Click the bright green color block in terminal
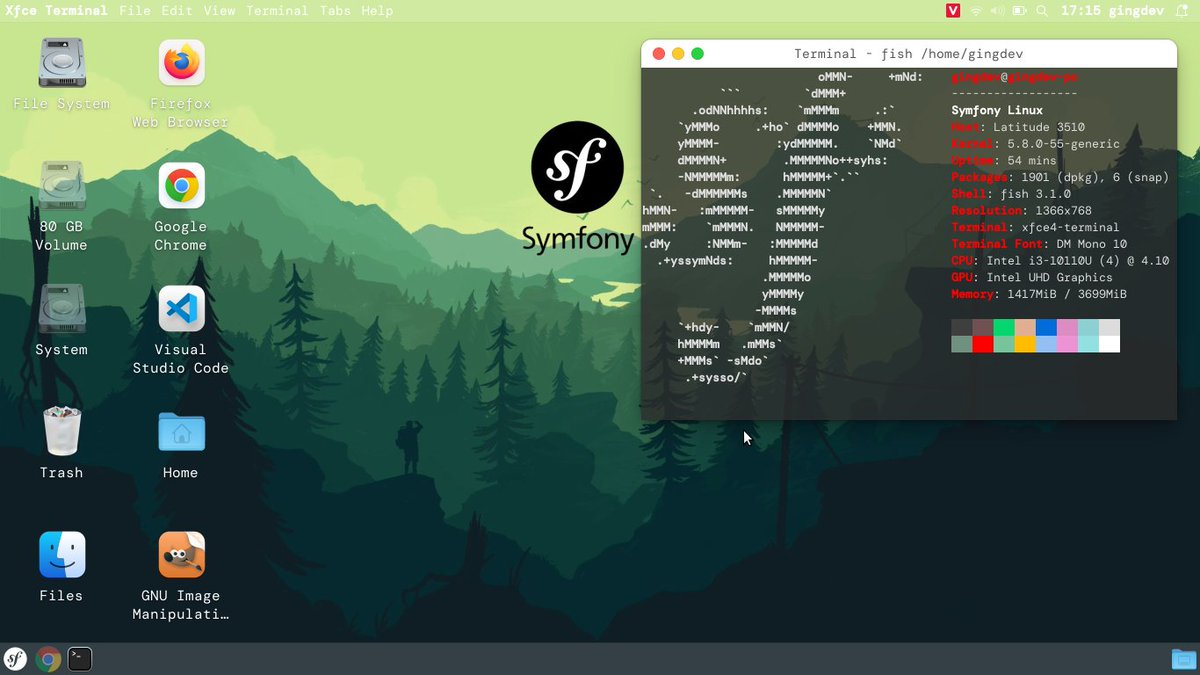This screenshot has height=675, width=1200. coord(1003,327)
